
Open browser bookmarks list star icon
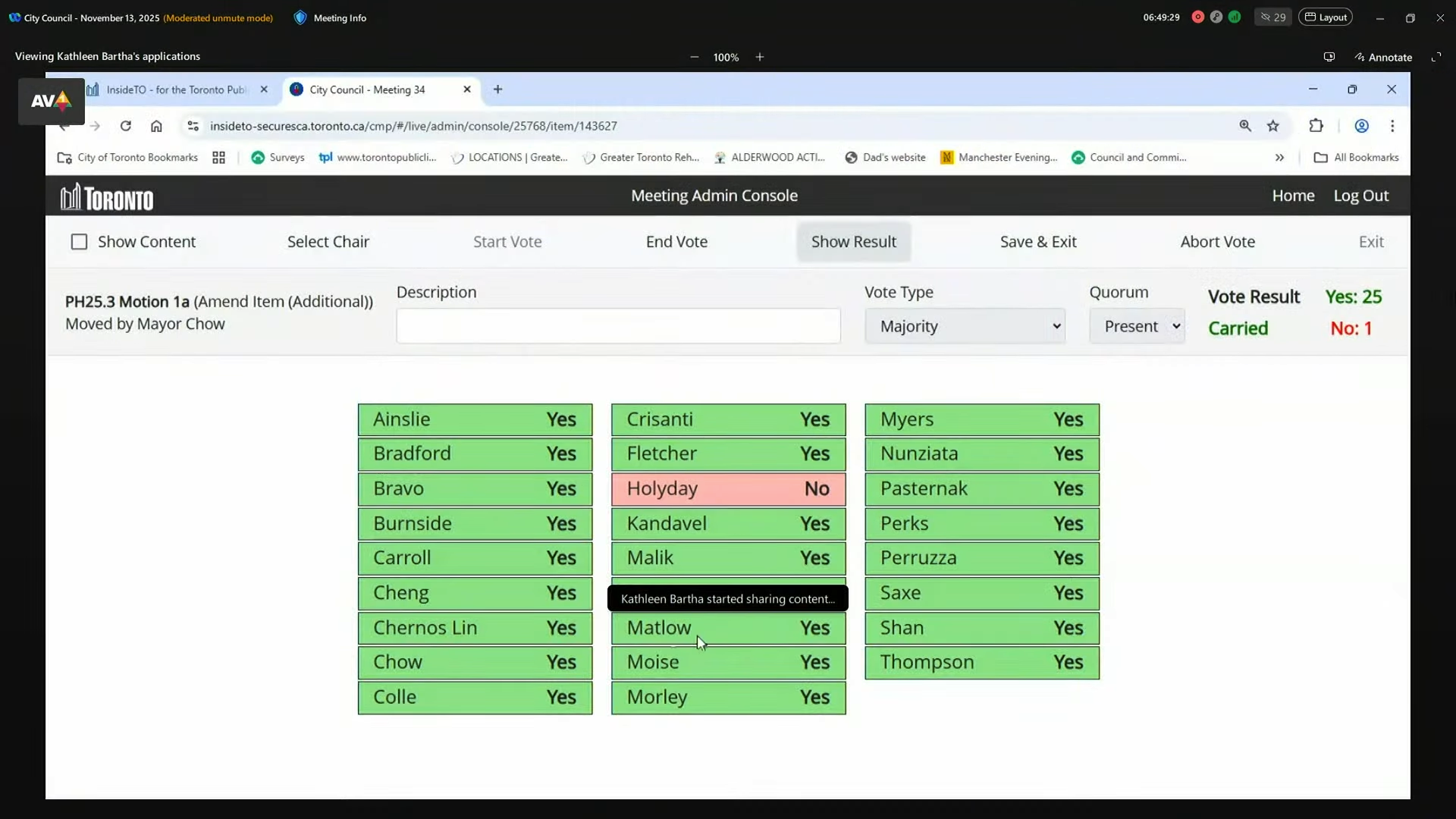(1274, 126)
